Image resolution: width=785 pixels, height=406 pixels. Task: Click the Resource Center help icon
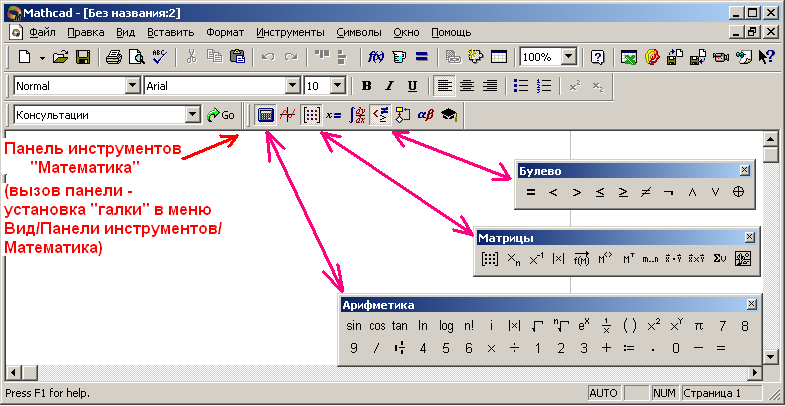[596, 57]
